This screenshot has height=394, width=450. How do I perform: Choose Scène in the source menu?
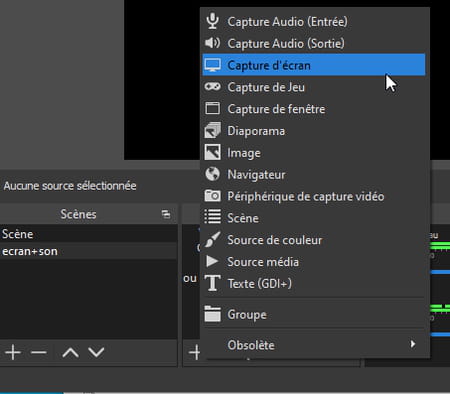pos(314,218)
